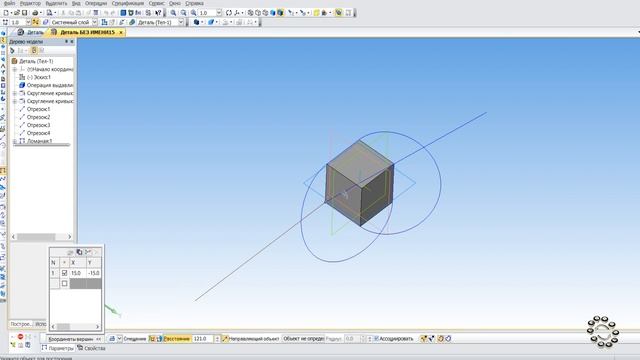Click the Y cell with -15.0
Viewport: 640px width, 360px height.
[x=93, y=273]
